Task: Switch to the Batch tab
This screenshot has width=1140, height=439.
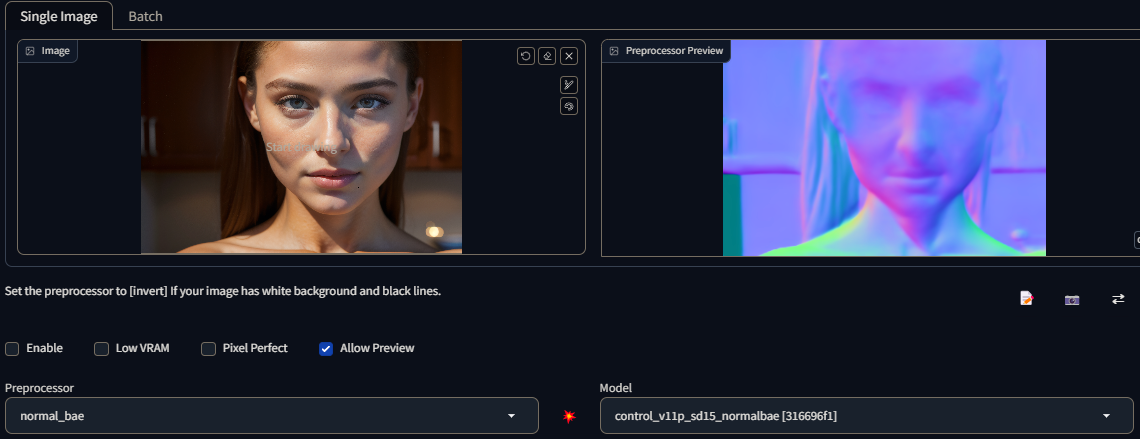Action: click(145, 16)
